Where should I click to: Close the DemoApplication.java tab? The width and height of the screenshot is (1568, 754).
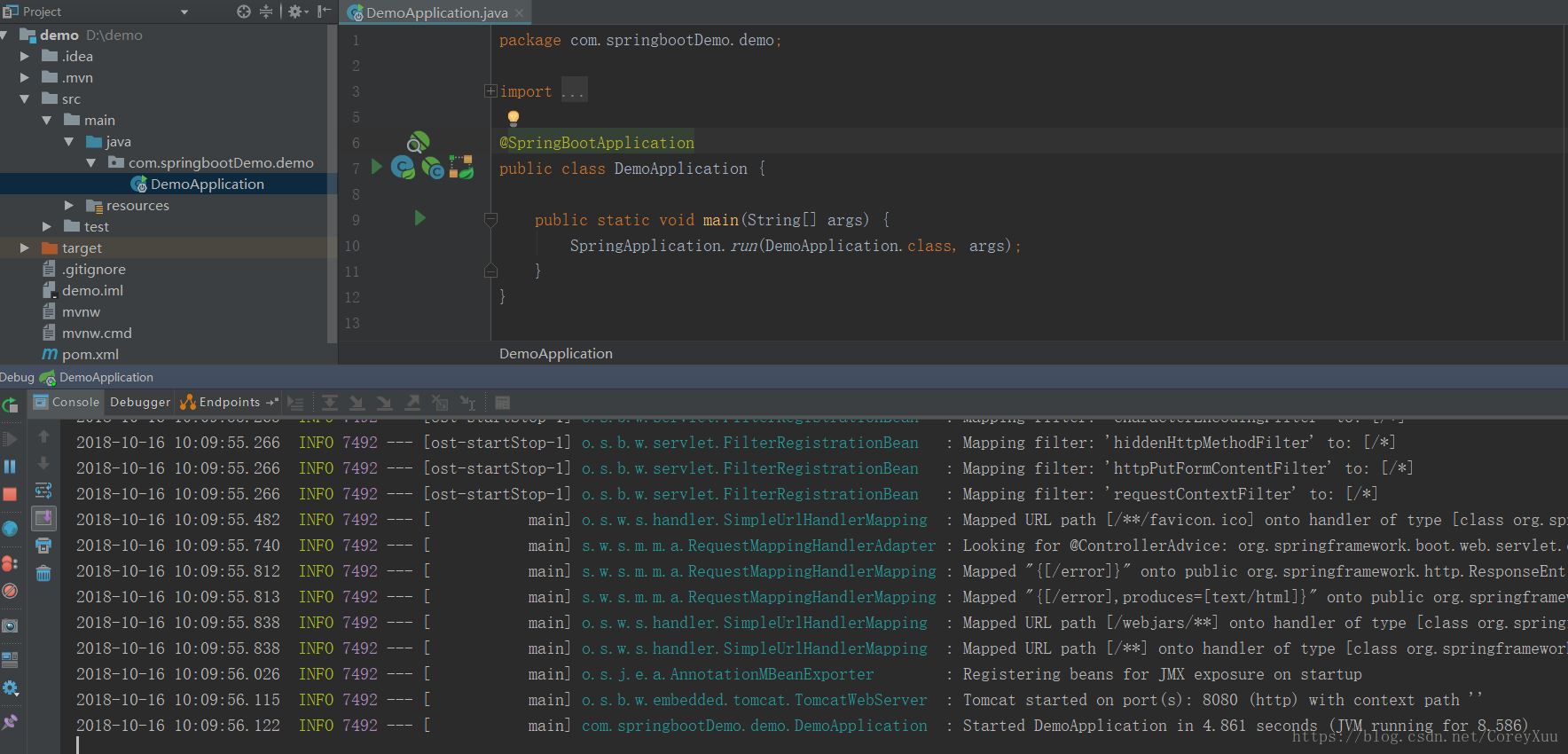tap(519, 13)
